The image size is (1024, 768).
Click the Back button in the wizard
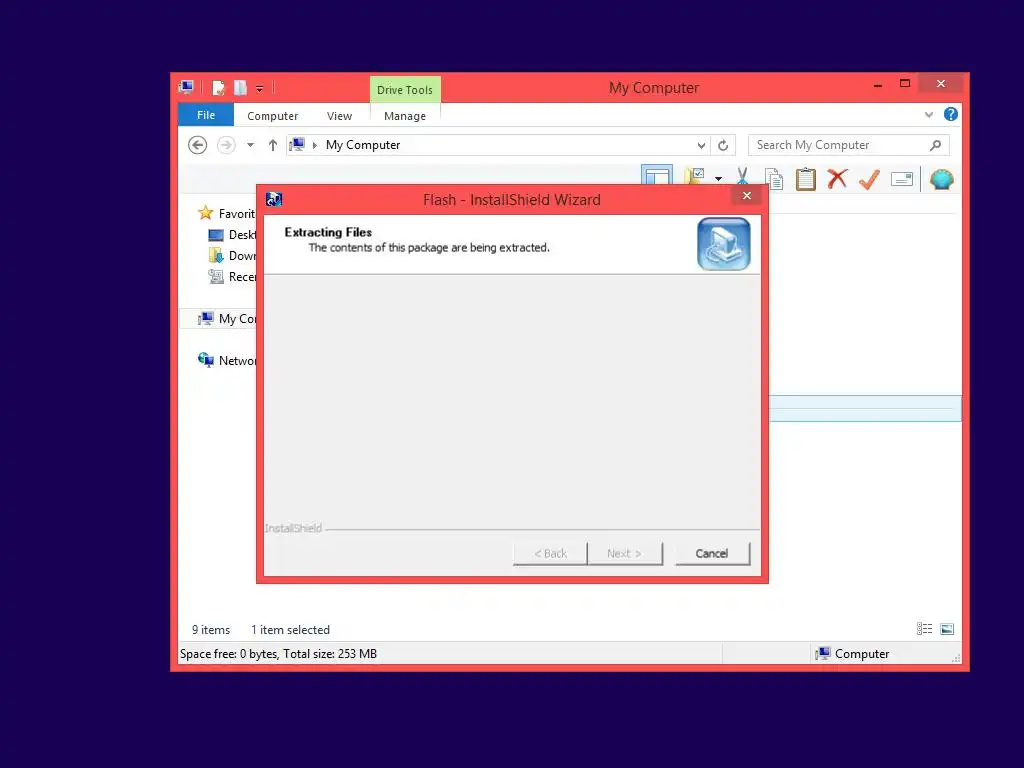point(551,554)
